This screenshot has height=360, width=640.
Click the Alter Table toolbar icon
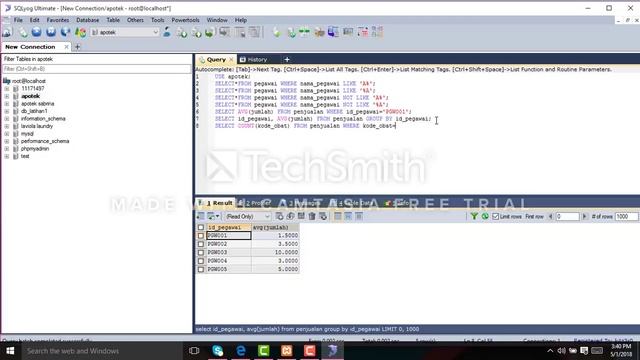[x=240, y=32]
